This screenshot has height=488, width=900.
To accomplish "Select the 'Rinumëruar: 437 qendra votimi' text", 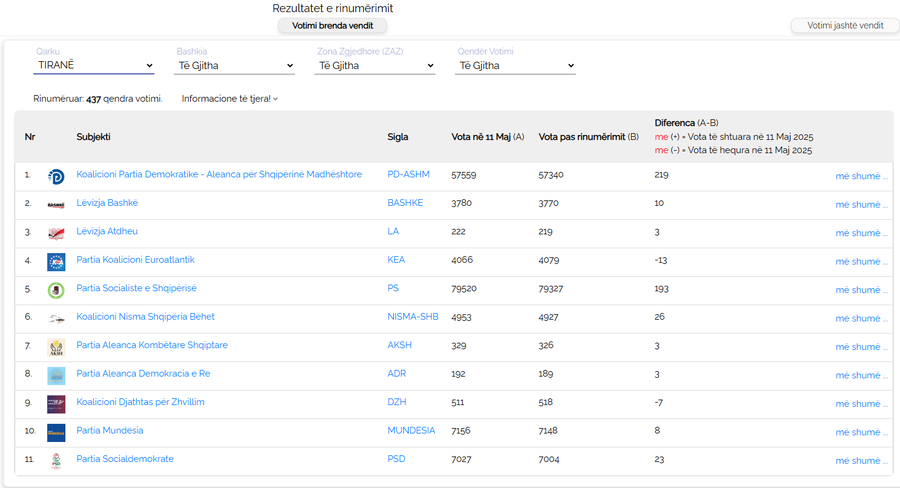I will 98,99.
